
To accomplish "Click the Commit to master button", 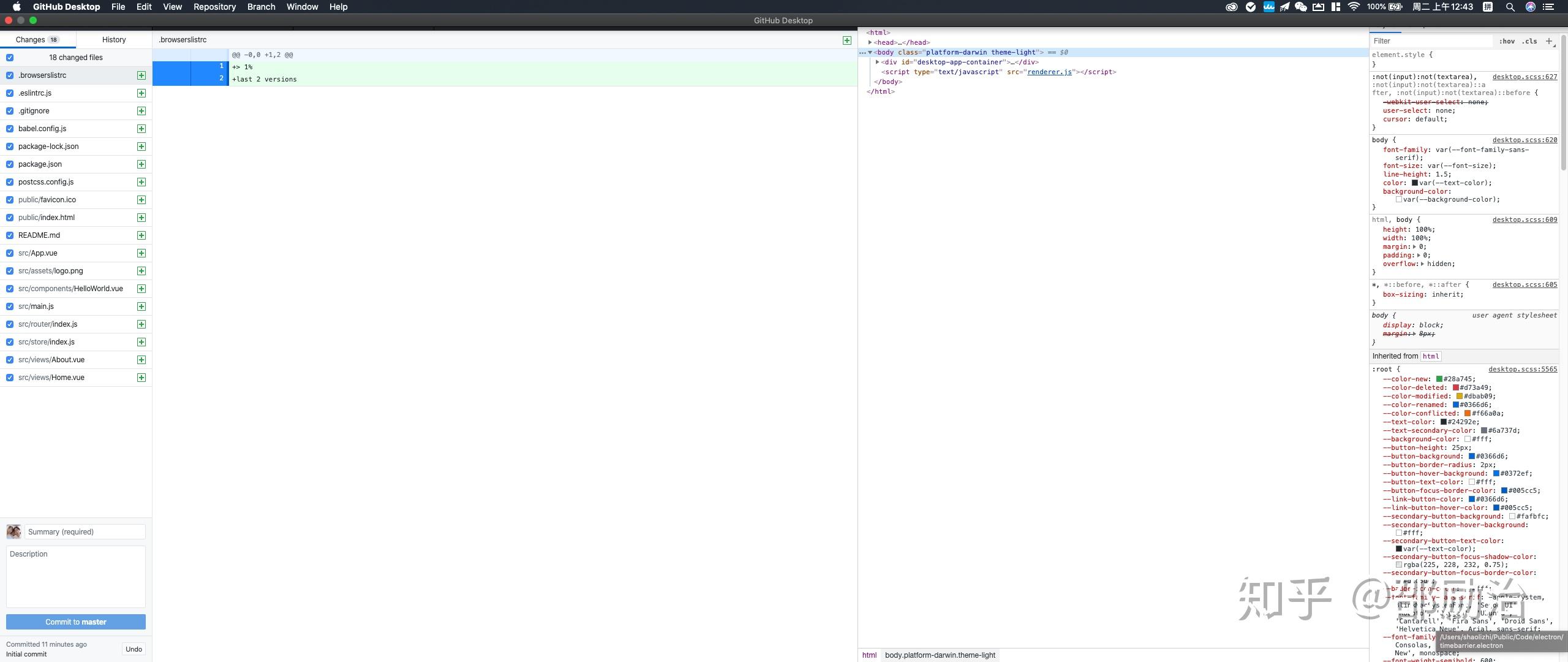I will (x=76, y=622).
